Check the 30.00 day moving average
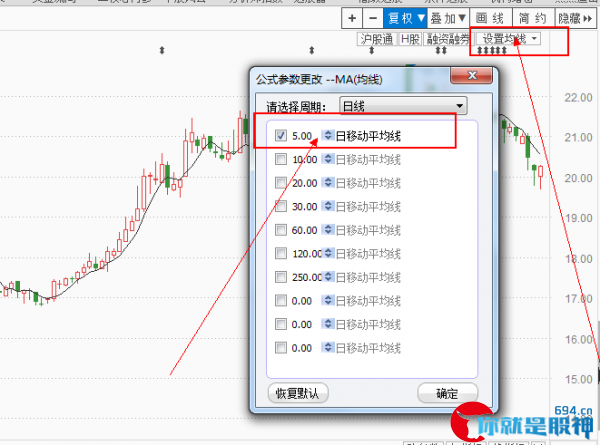The image size is (600, 445). point(281,207)
